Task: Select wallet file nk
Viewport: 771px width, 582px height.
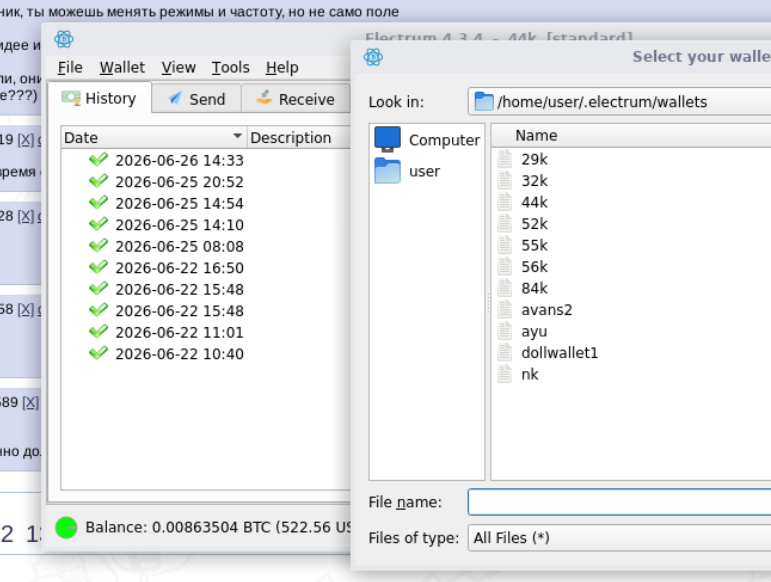Action: tap(530, 375)
